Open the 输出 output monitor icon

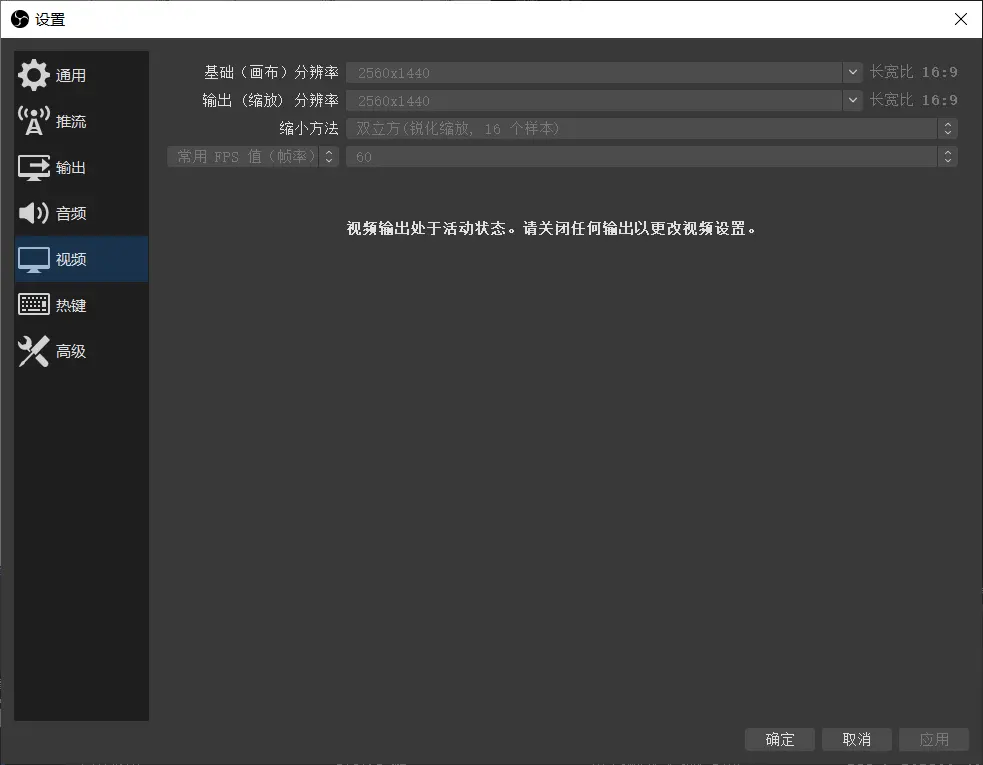33,167
